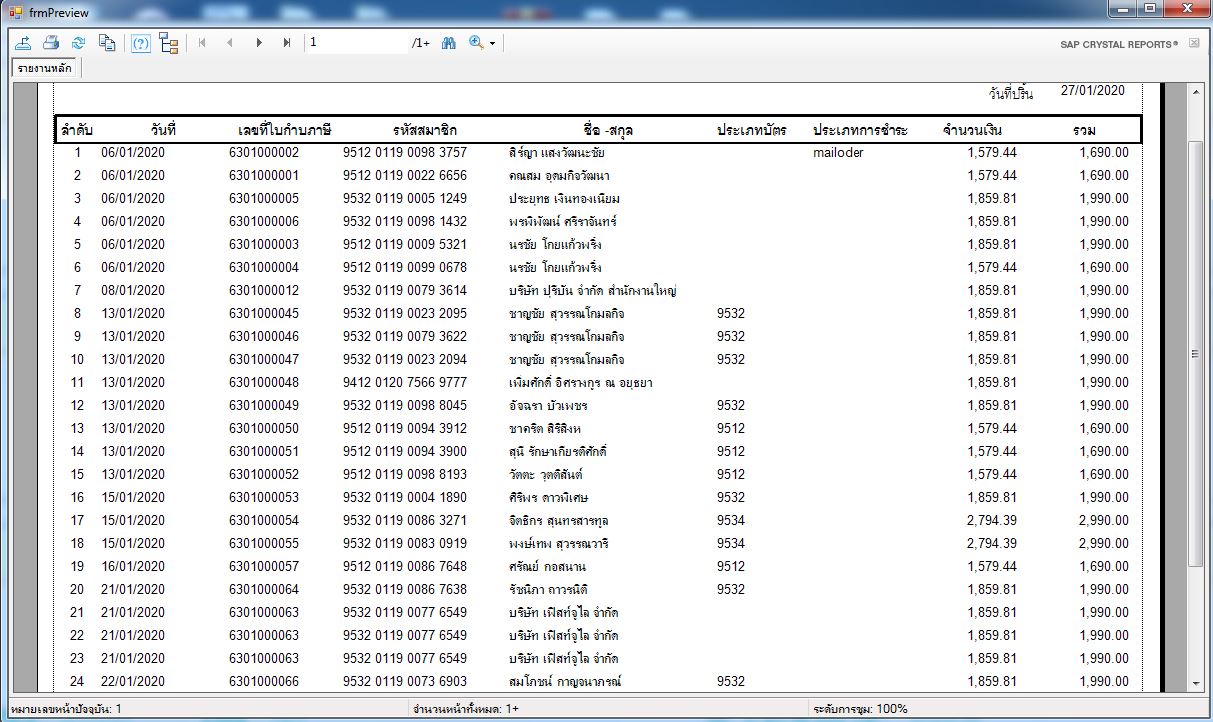This screenshot has width=1213, height=722.
Task: Click the SAP CRYSTAL REPORTS label
Action: (1119, 44)
